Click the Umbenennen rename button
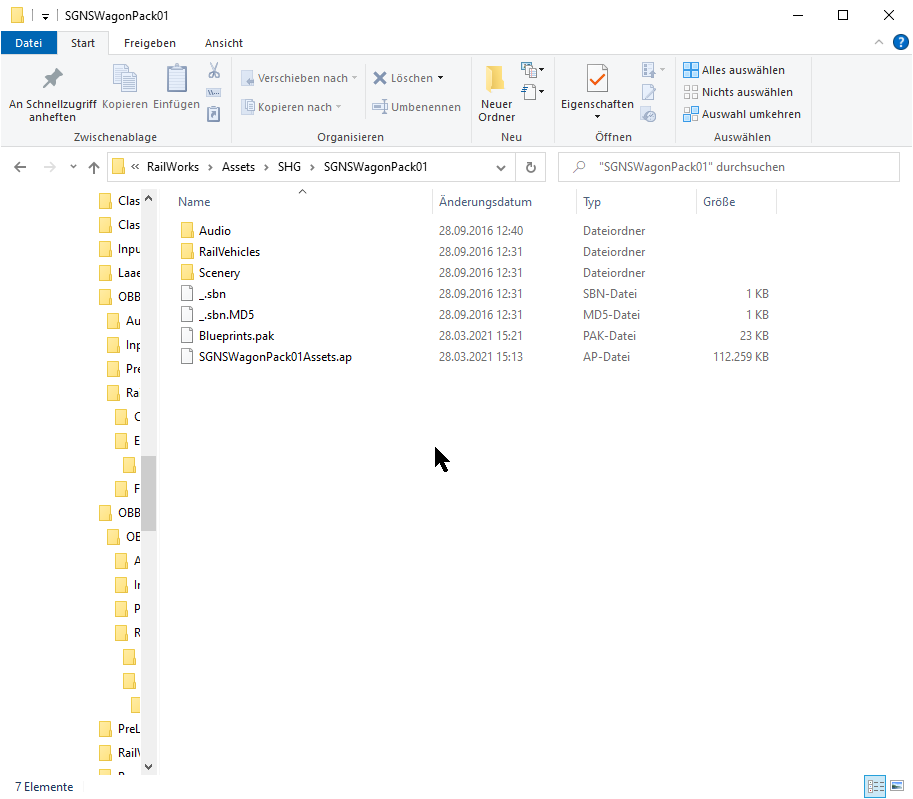 (417, 107)
